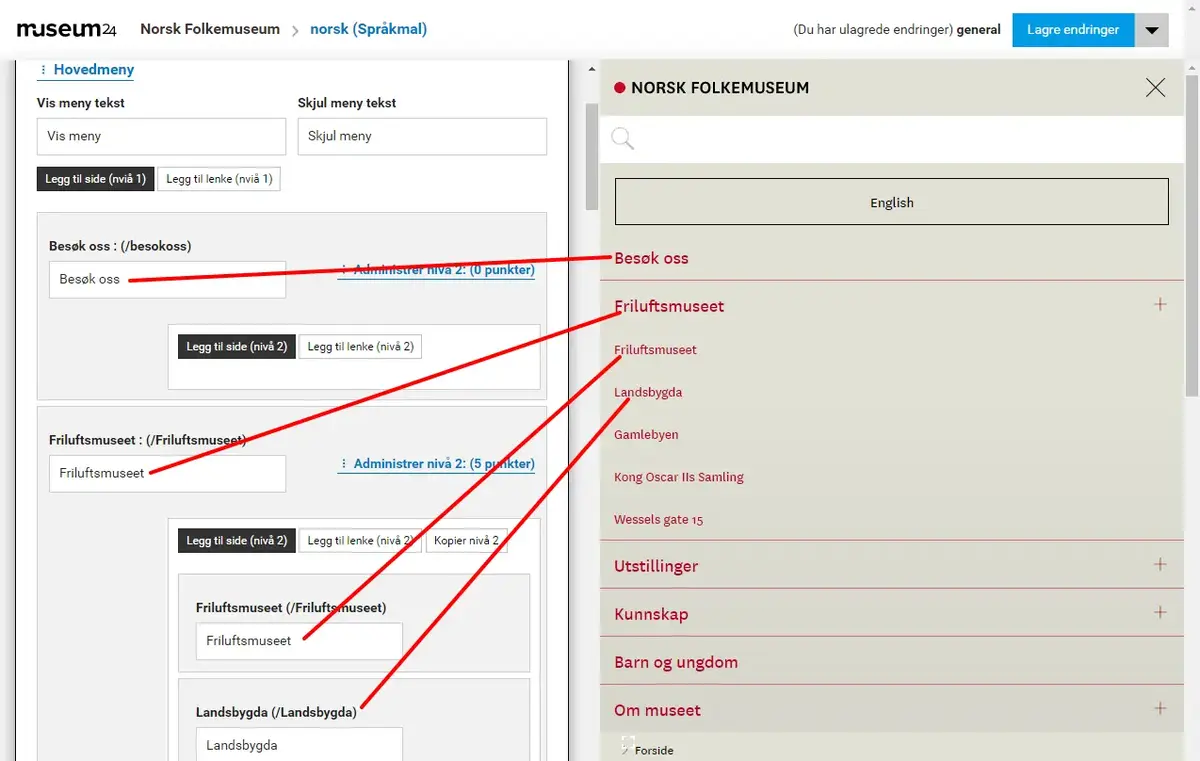Open Kunnskap menu entry
Viewport: 1200px width, 761px height.
(651, 614)
